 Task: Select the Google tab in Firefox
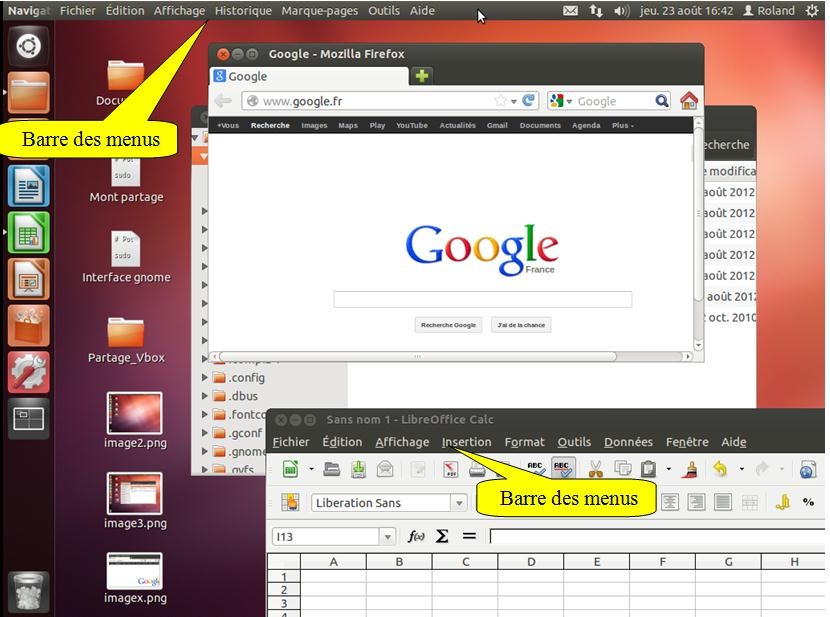pos(309,76)
